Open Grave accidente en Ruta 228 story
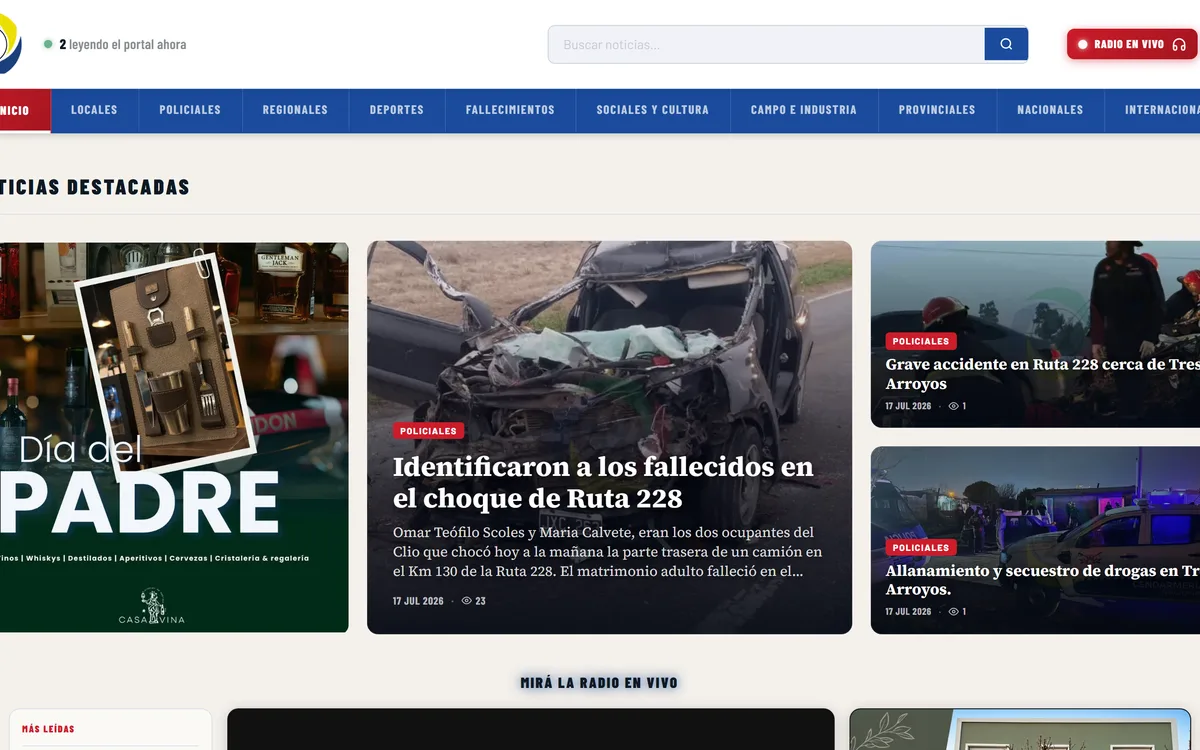This screenshot has width=1200, height=750. [x=1042, y=374]
